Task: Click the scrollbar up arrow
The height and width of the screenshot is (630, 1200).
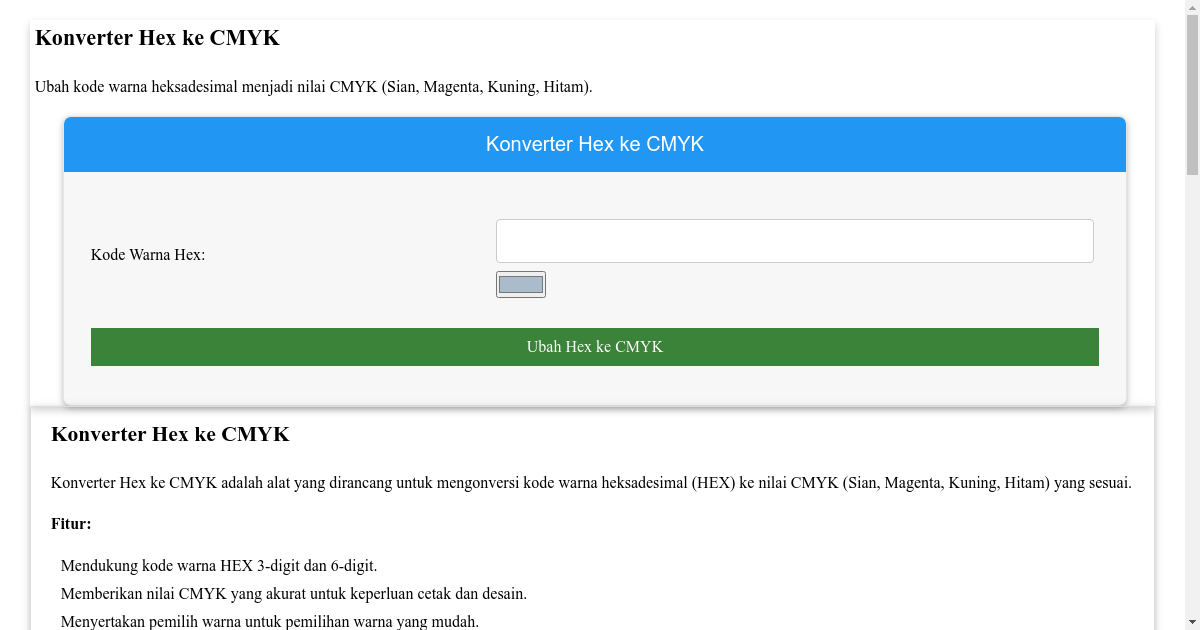Action: click(1192, 8)
